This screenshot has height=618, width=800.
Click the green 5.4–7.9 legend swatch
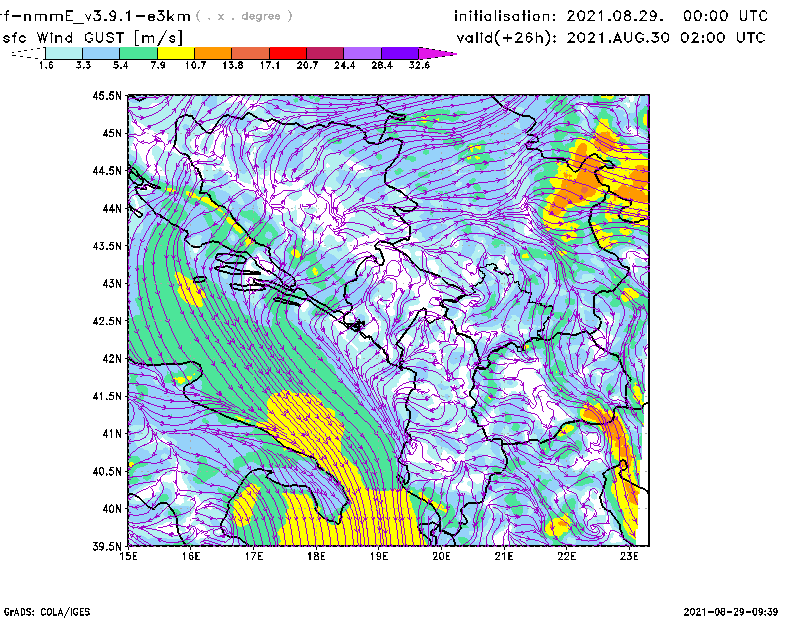pyautogui.click(x=138, y=53)
